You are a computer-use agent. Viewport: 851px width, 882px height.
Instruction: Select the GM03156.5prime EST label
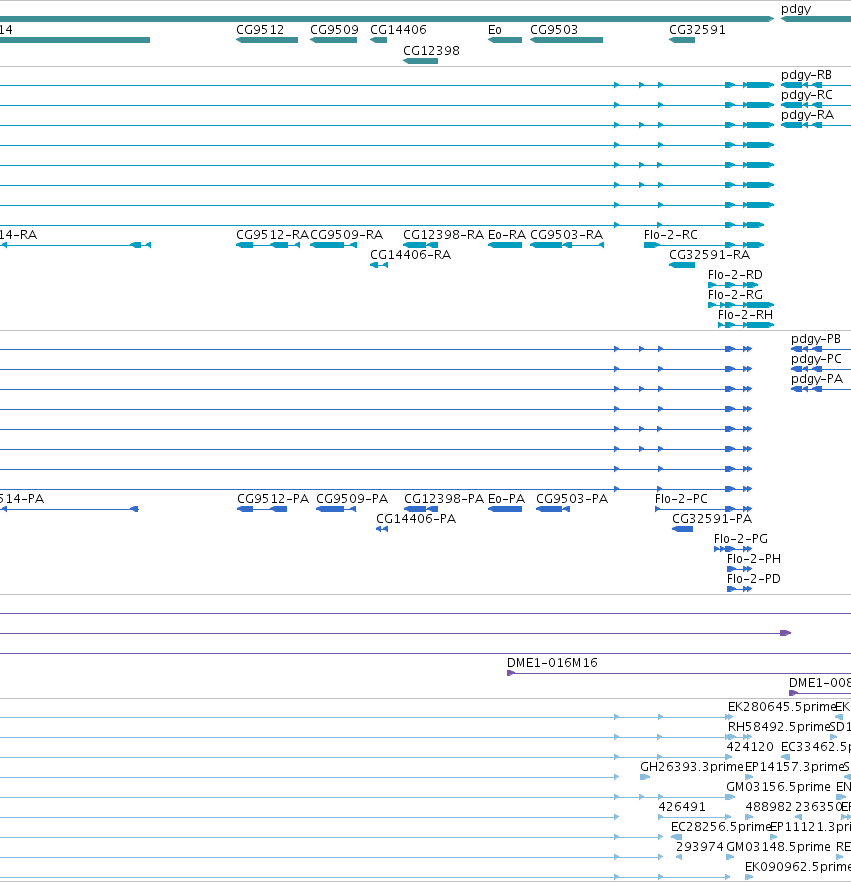[x=778, y=787]
